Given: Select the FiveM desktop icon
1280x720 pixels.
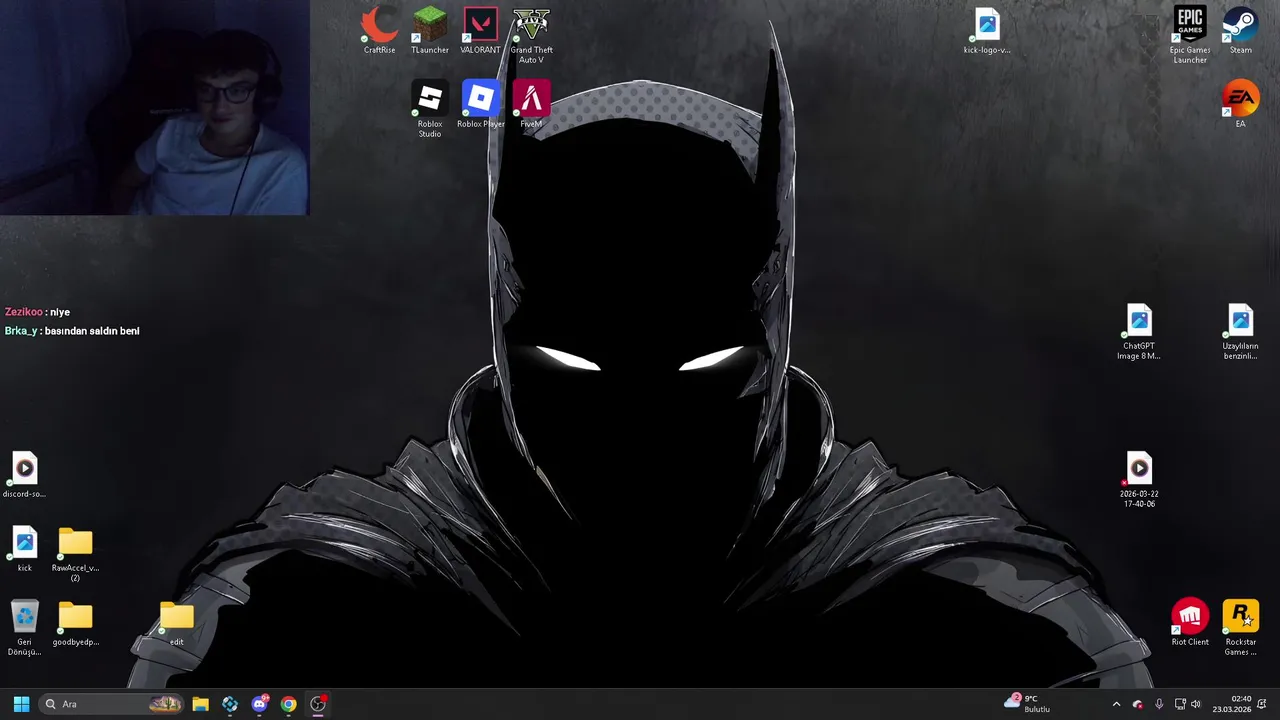Looking at the screenshot, I should tap(531, 105).
